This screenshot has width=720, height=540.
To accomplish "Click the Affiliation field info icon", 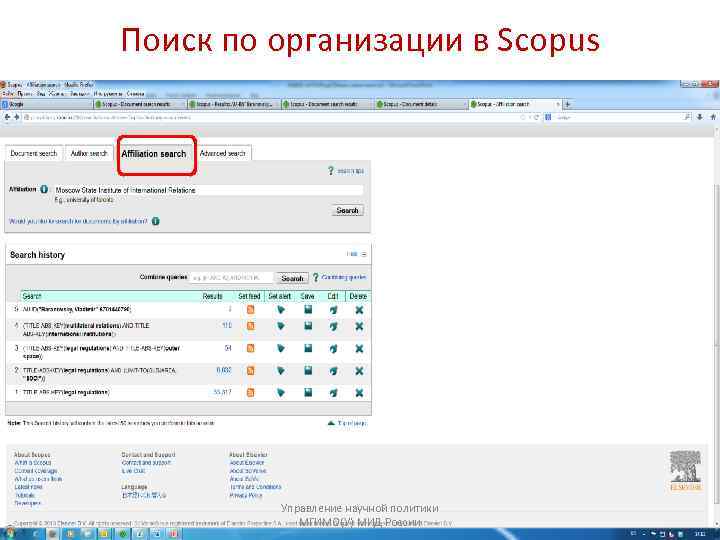I will [x=44, y=189].
